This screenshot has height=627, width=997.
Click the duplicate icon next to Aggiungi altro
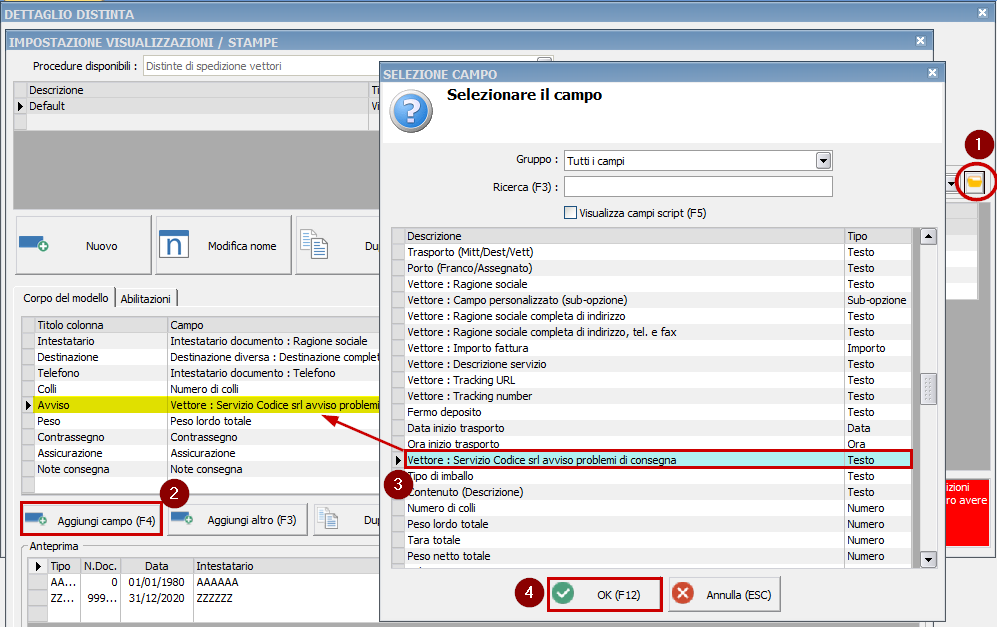coord(327,519)
